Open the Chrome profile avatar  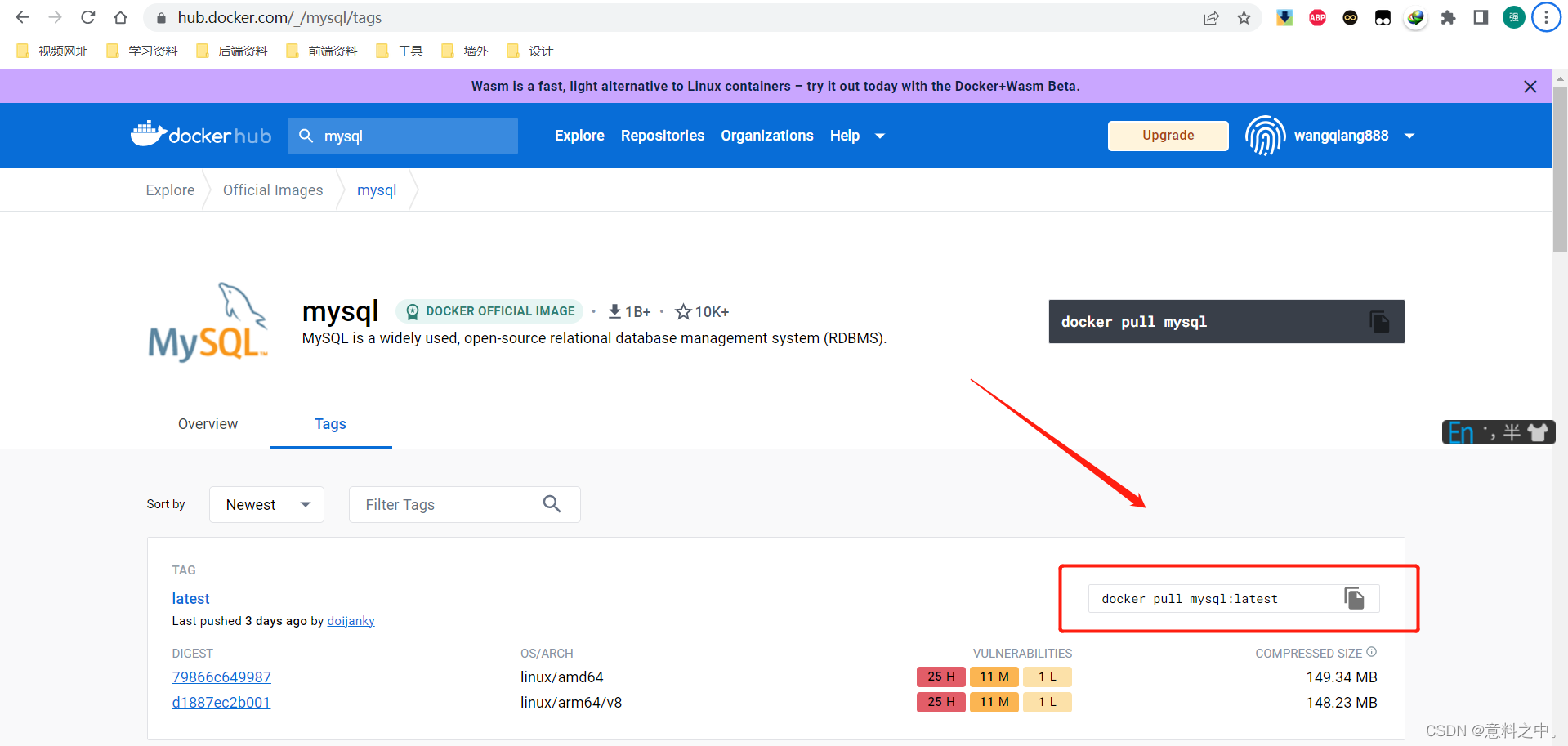tap(1513, 18)
